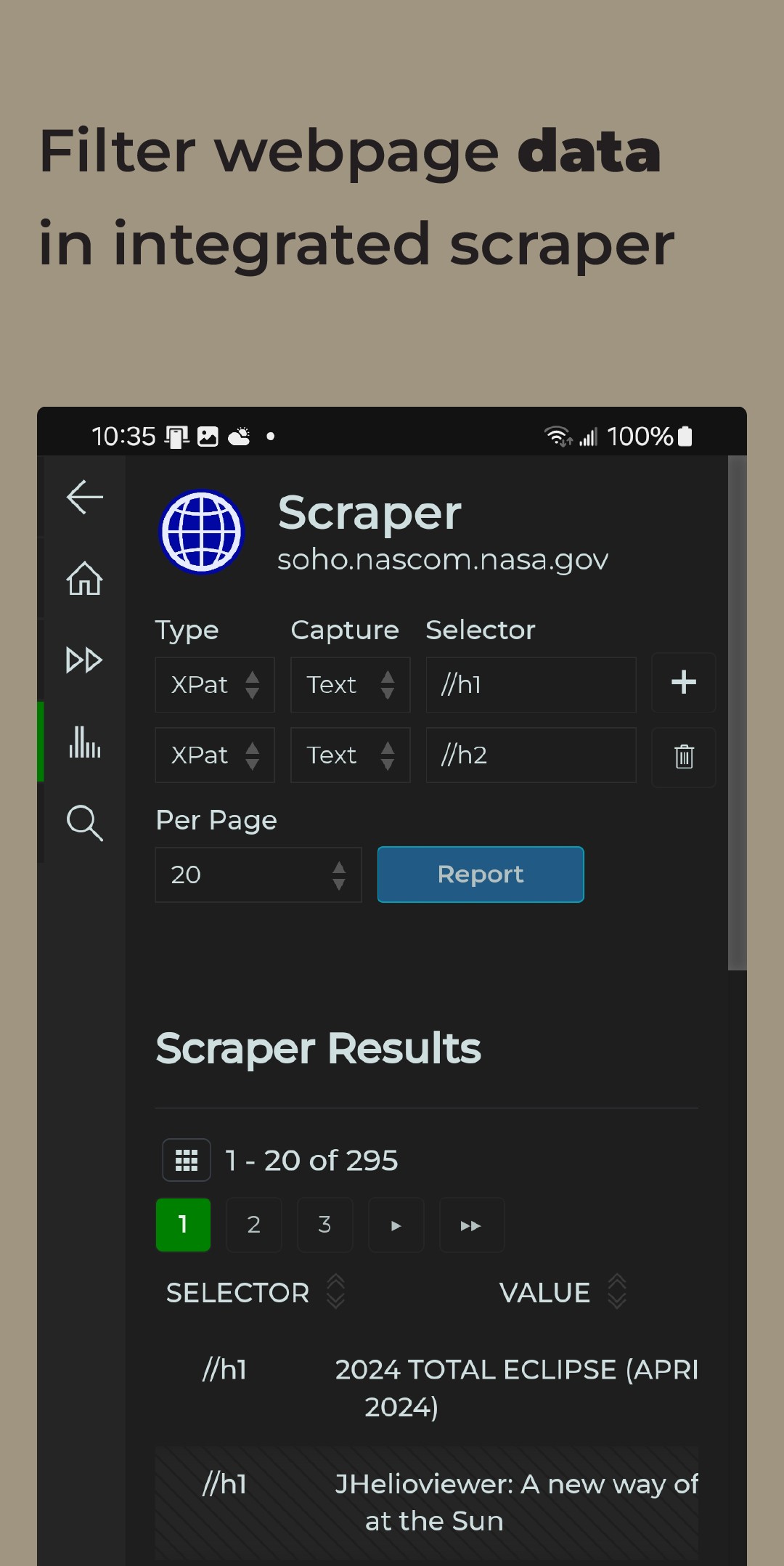
Task: Tap the back arrow in sidebar
Action: click(x=84, y=498)
